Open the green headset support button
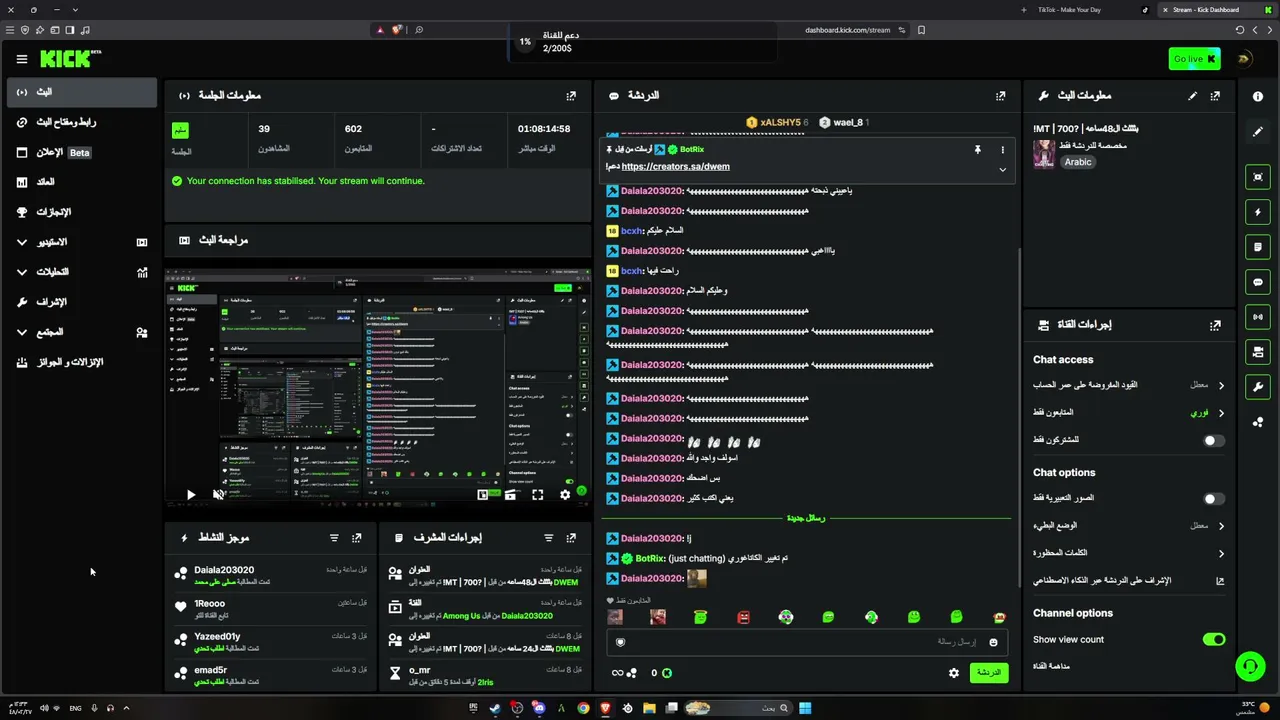1280x720 pixels. pyautogui.click(x=1249, y=665)
